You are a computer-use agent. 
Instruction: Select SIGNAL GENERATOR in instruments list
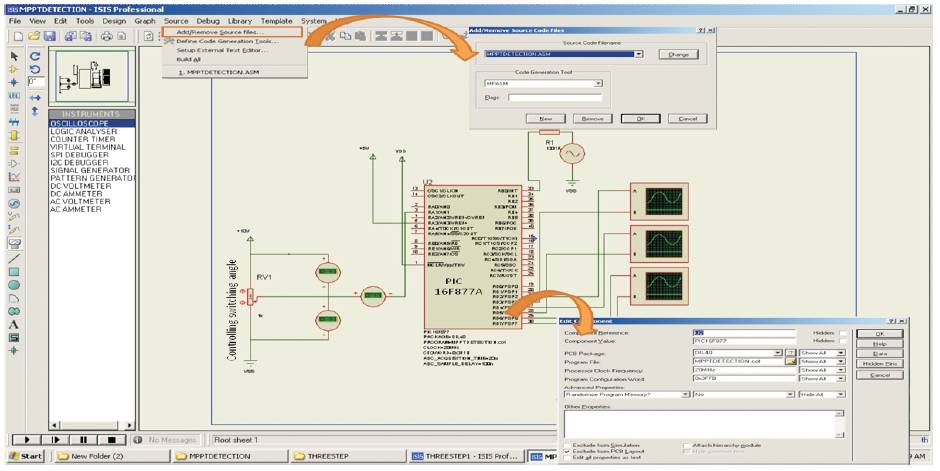click(89, 170)
